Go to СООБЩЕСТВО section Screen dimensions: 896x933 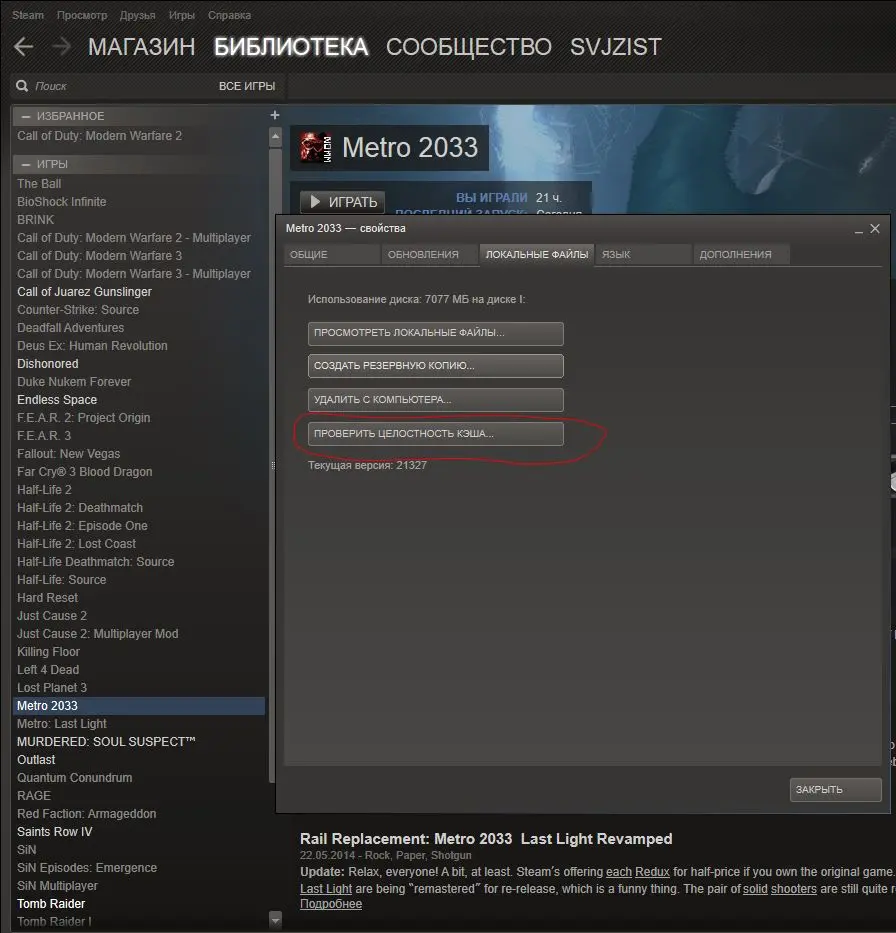pyautogui.click(x=469, y=46)
